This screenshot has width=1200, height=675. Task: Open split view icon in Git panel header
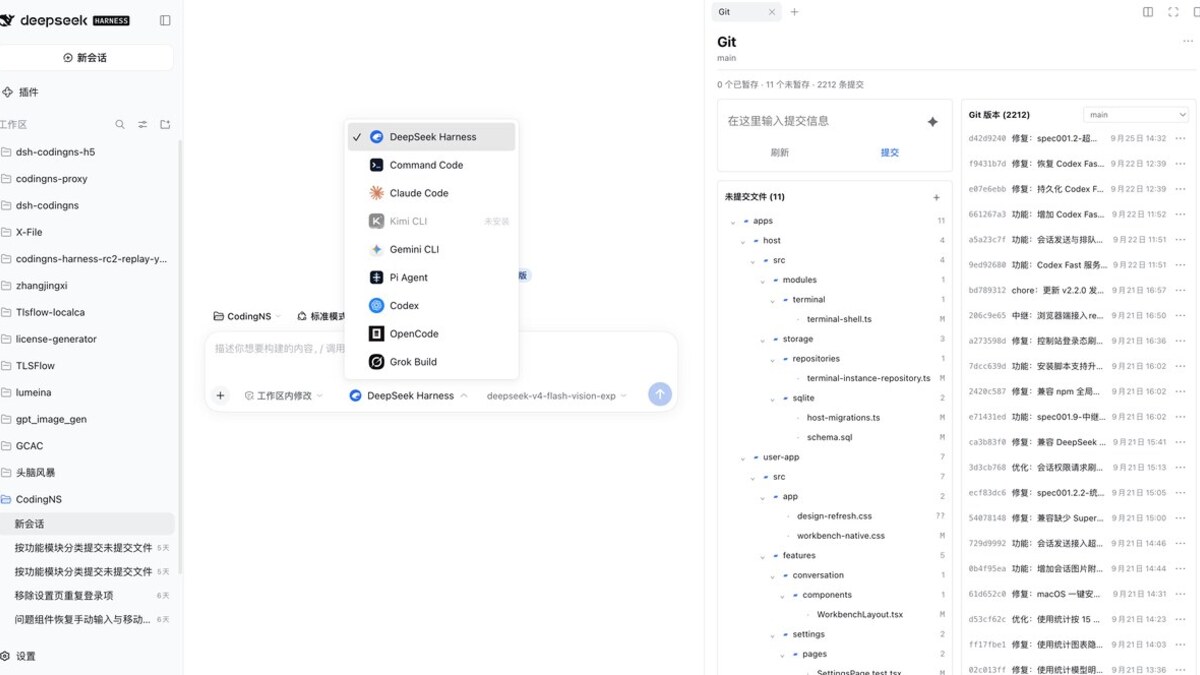[x=1148, y=12]
